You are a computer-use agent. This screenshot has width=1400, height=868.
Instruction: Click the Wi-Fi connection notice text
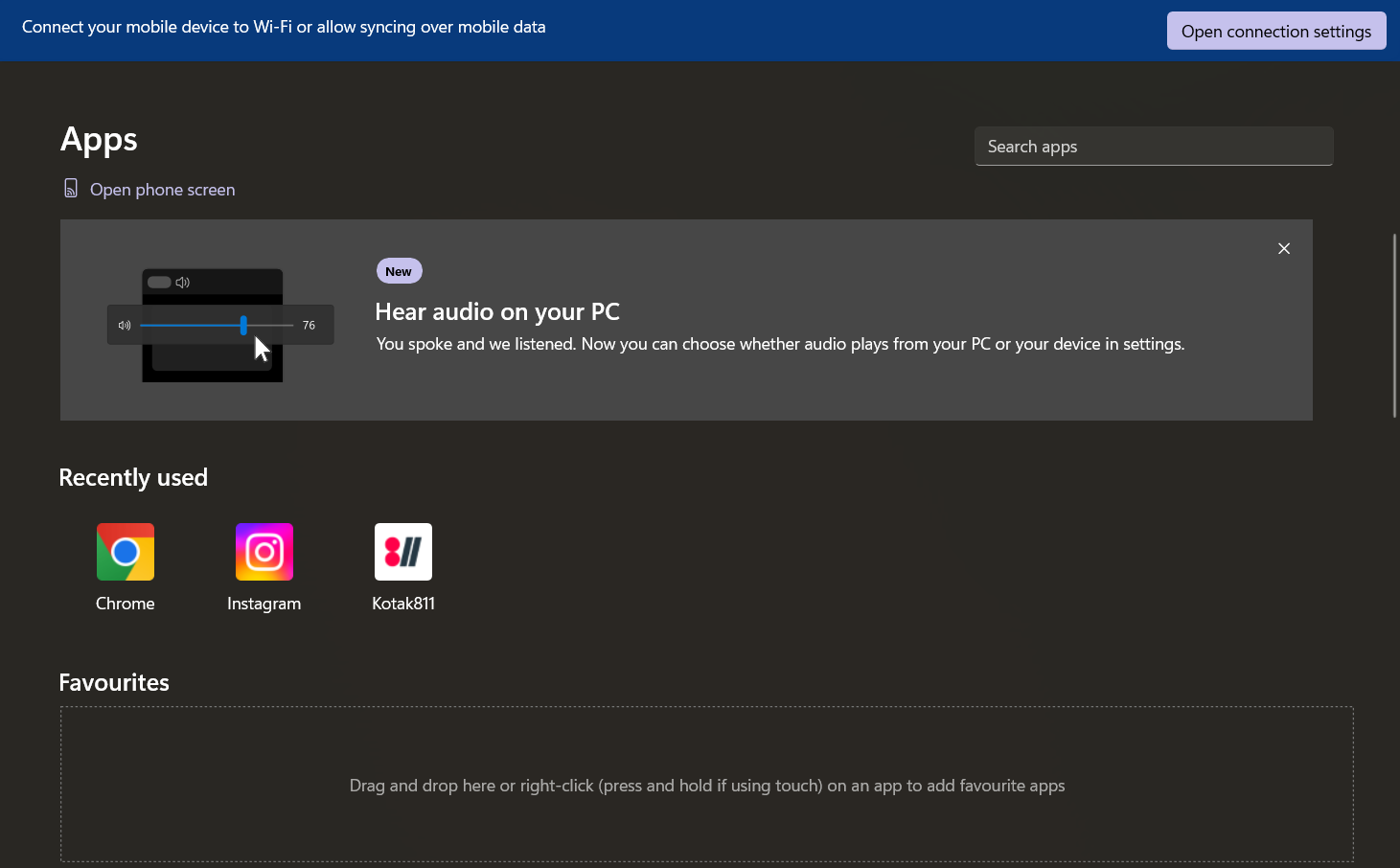point(284,28)
